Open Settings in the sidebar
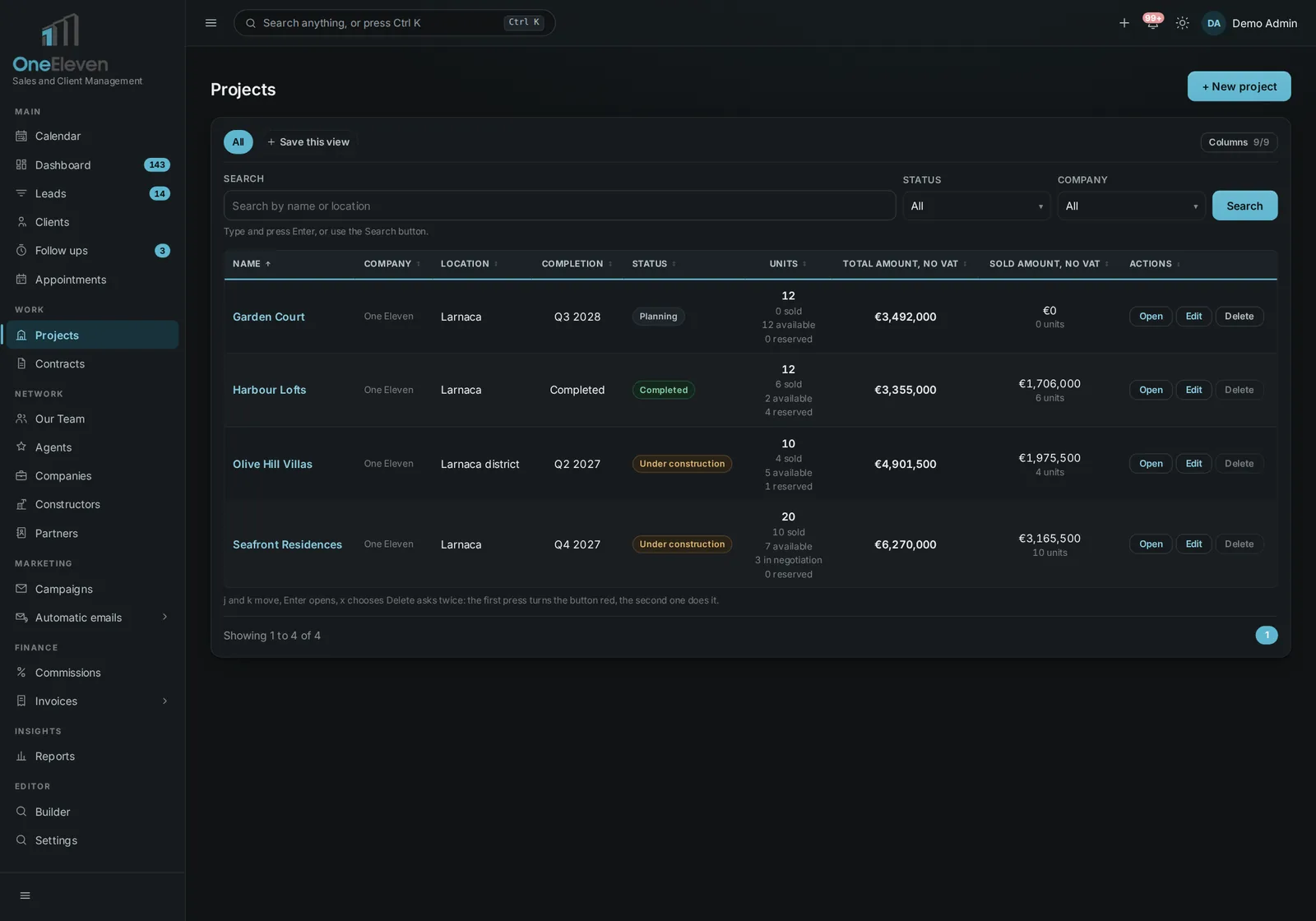This screenshot has height=921, width=1316. tap(92, 840)
